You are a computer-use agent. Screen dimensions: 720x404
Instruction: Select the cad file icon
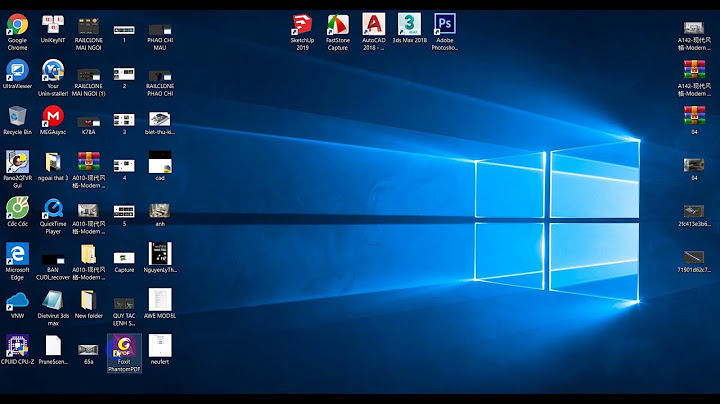click(160, 162)
